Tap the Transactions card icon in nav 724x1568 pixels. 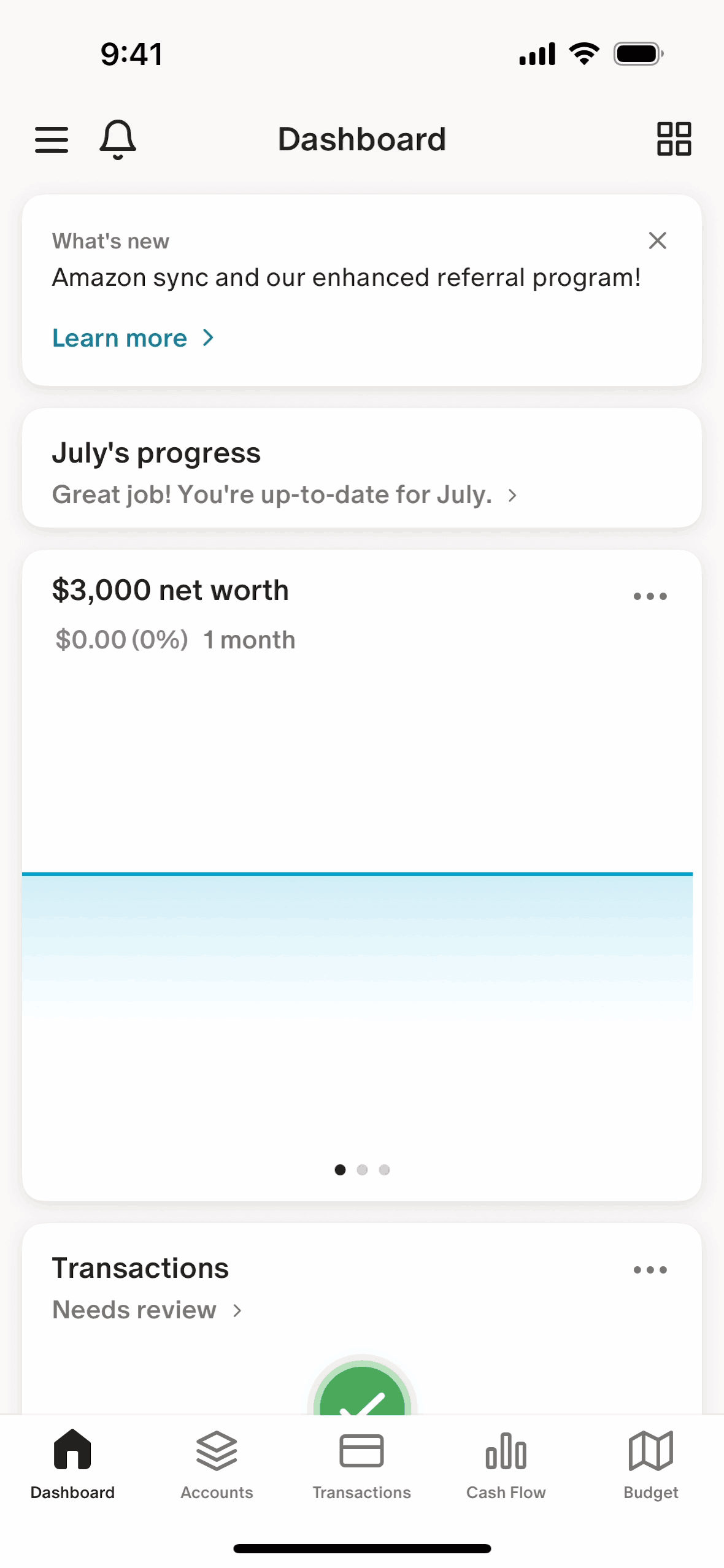361,1451
